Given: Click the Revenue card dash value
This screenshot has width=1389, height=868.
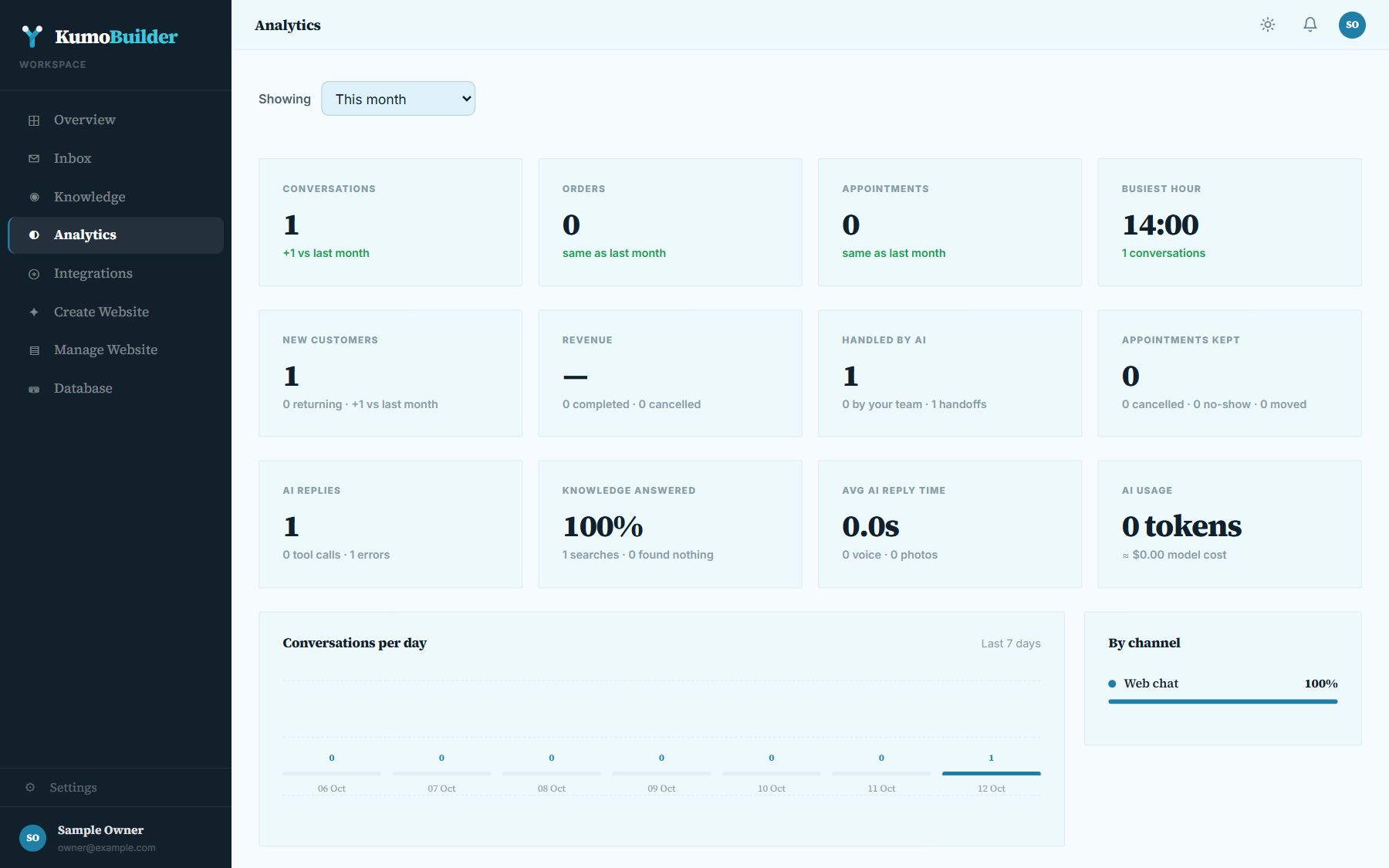Looking at the screenshot, I should point(575,377).
